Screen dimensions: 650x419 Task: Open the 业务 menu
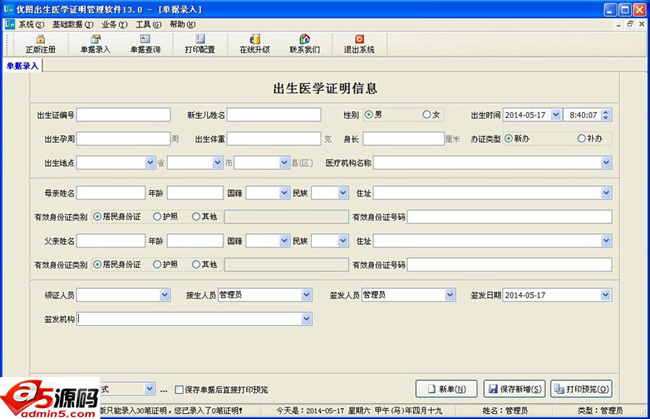point(114,24)
